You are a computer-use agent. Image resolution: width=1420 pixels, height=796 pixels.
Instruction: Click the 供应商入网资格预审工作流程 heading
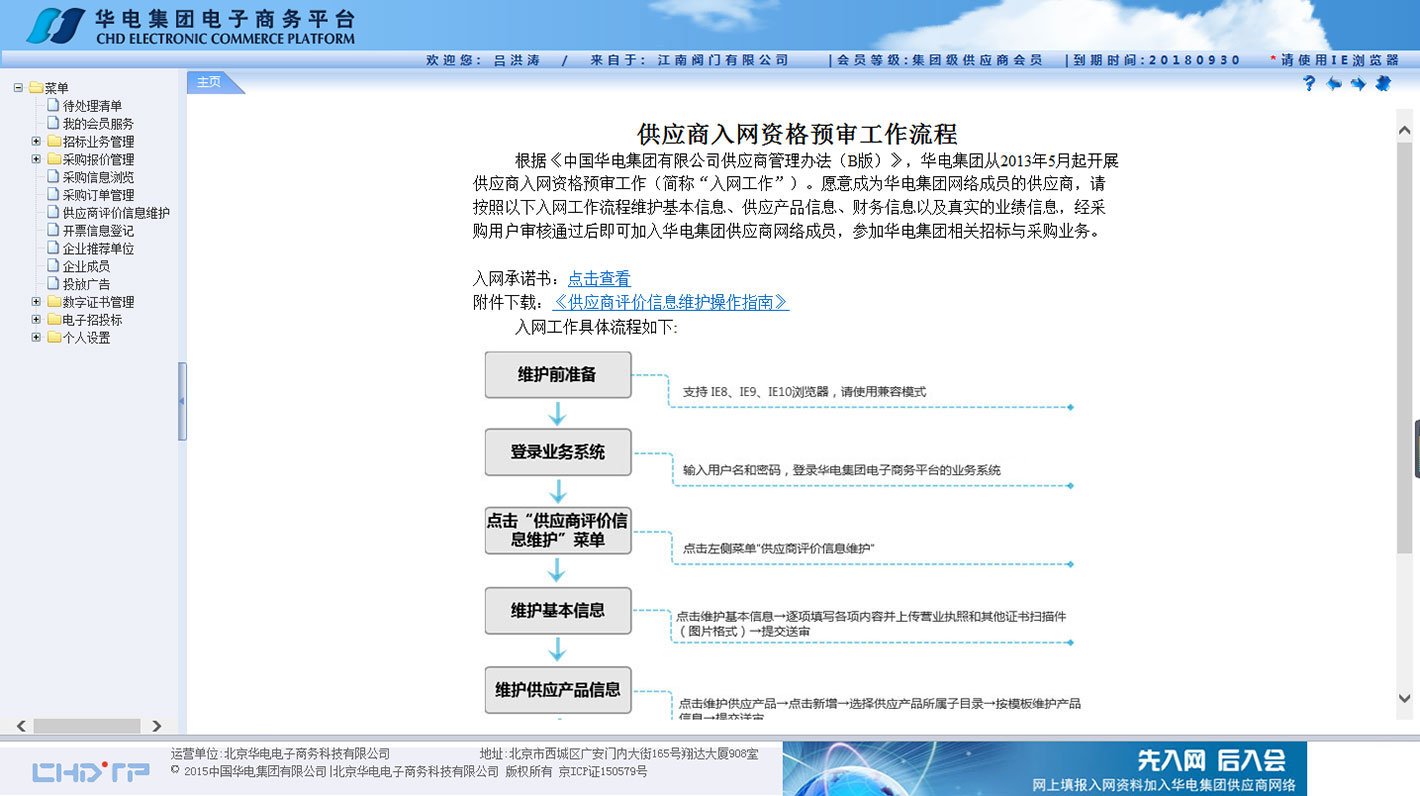click(797, 134)
